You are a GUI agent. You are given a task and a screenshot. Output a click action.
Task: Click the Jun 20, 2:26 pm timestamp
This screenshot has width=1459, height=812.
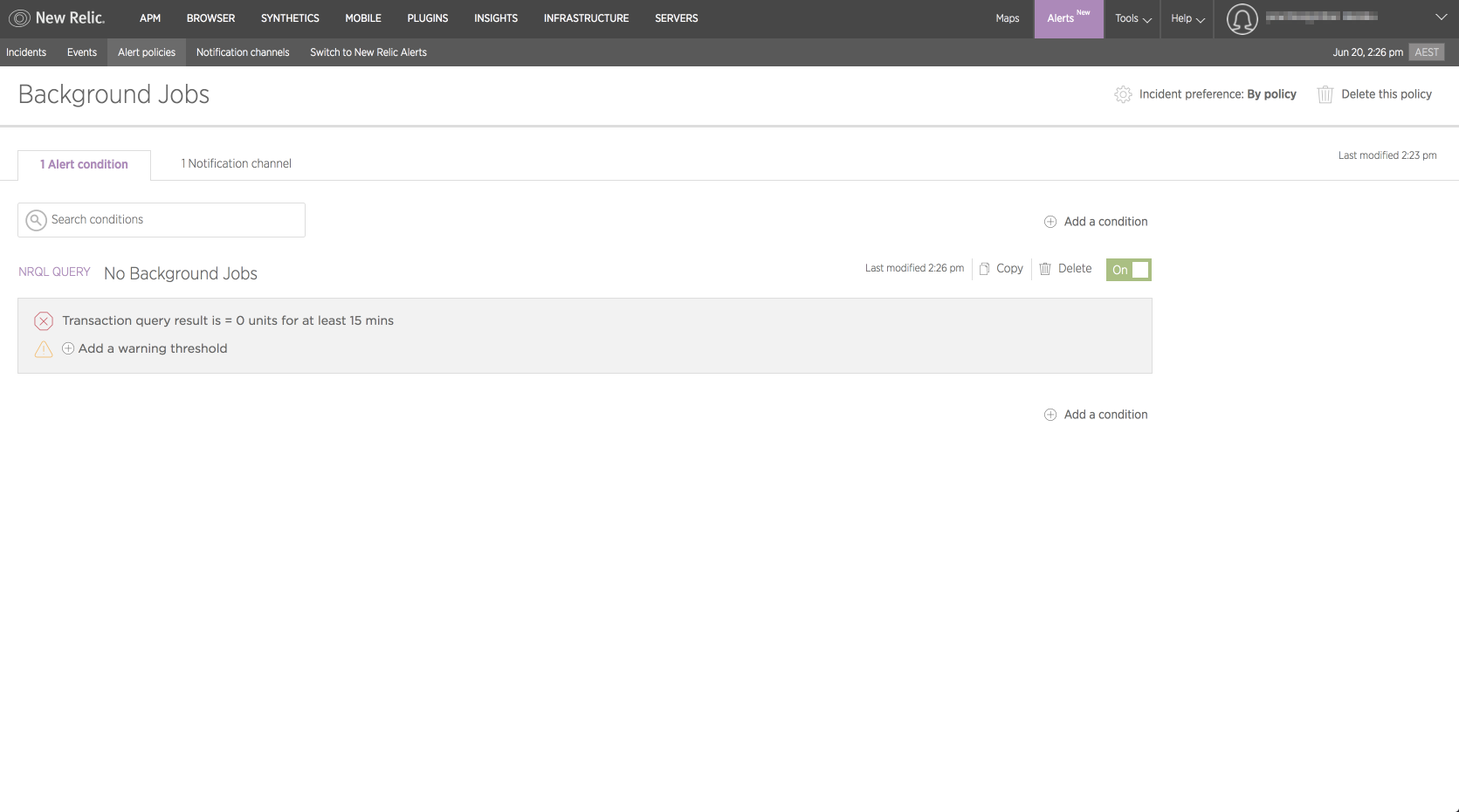coord(1367,52)
